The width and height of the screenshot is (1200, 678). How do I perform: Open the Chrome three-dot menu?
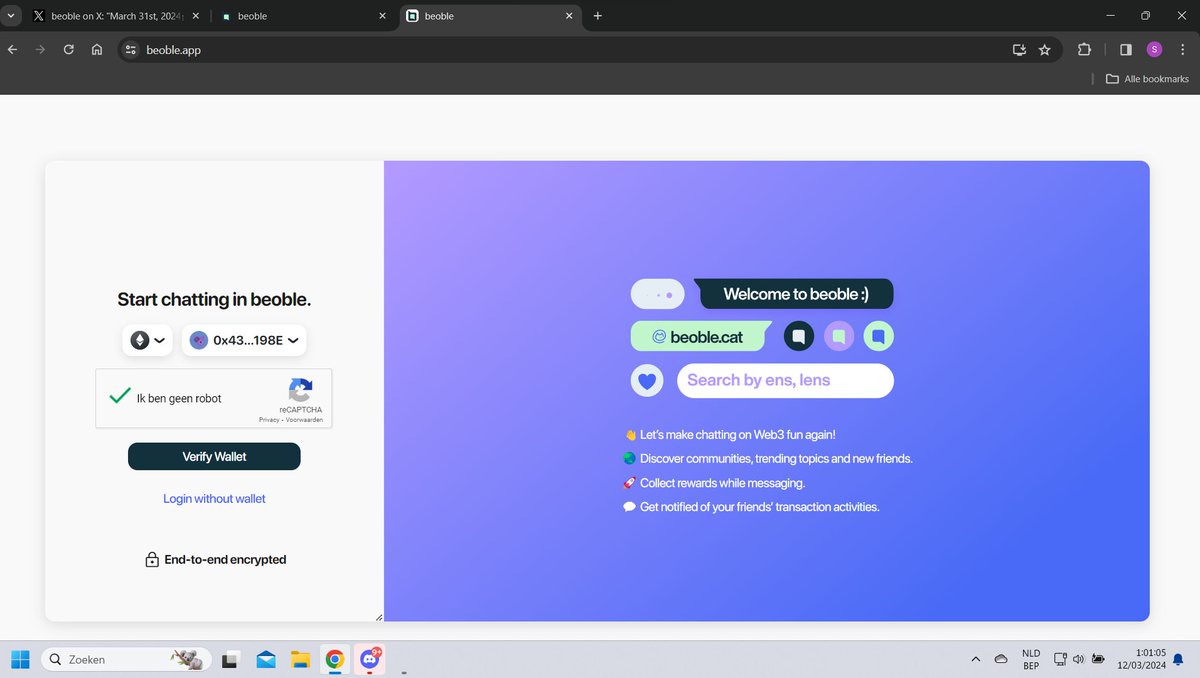pyautogui.click(x=1183, y=49)
